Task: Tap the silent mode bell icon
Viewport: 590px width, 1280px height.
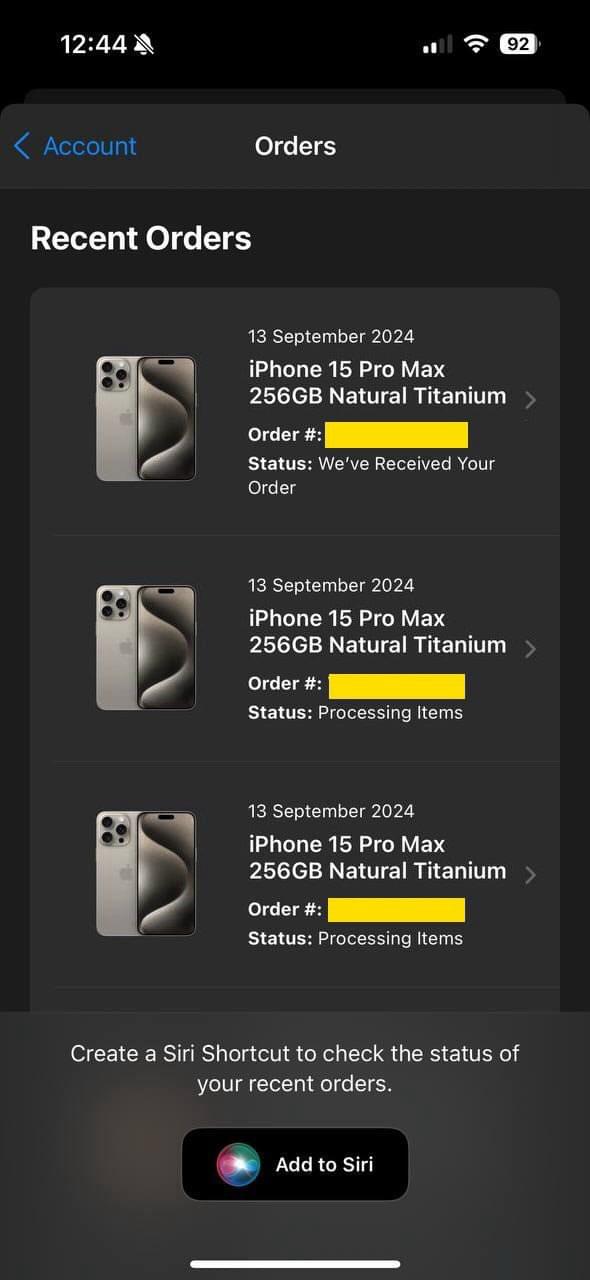Action: point(145,44)
